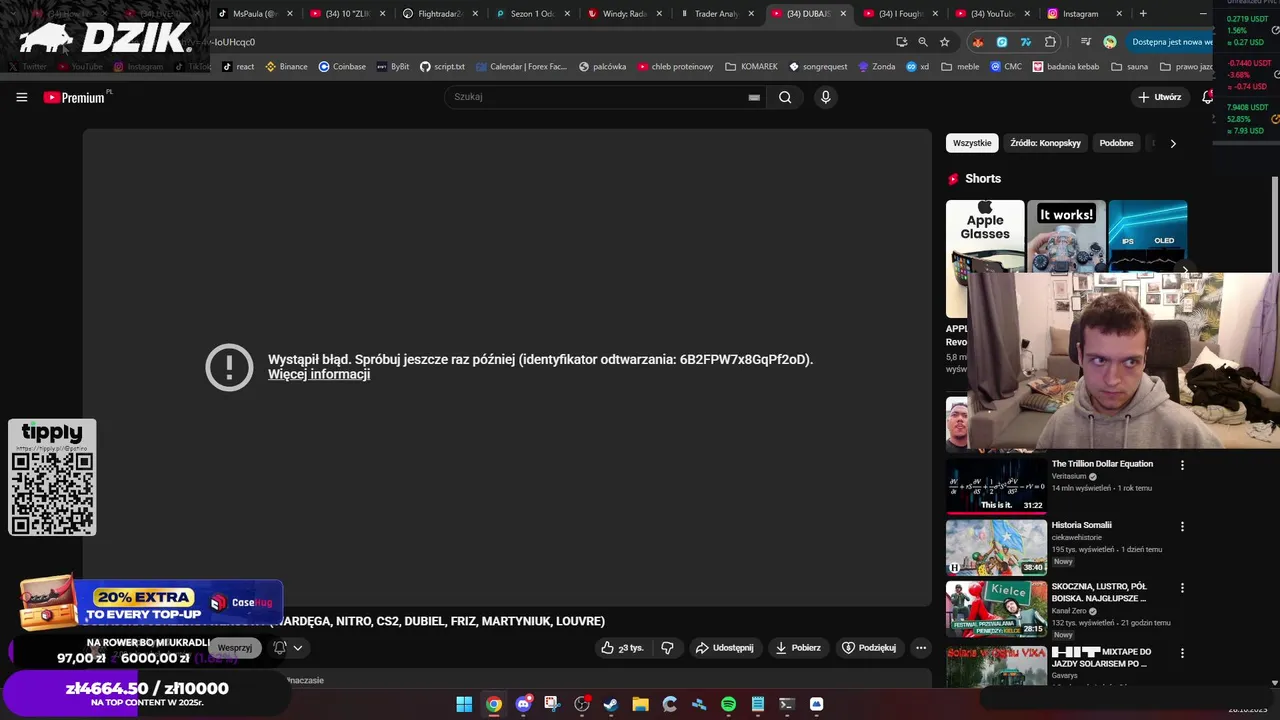Zoom page with magnifier icon in address bar

click(923, 42)
